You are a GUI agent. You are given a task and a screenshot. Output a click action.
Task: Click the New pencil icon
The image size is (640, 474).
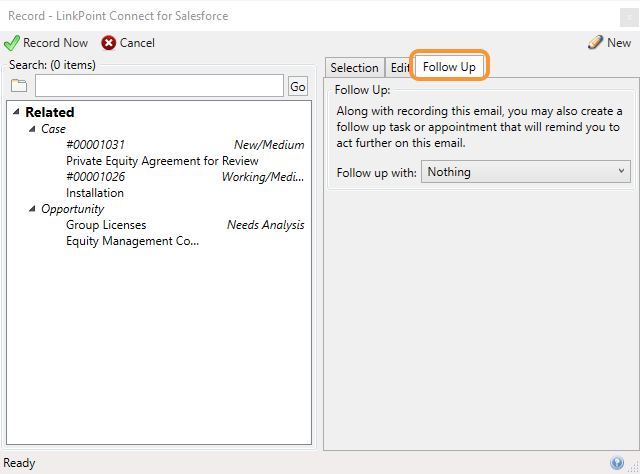595,42
